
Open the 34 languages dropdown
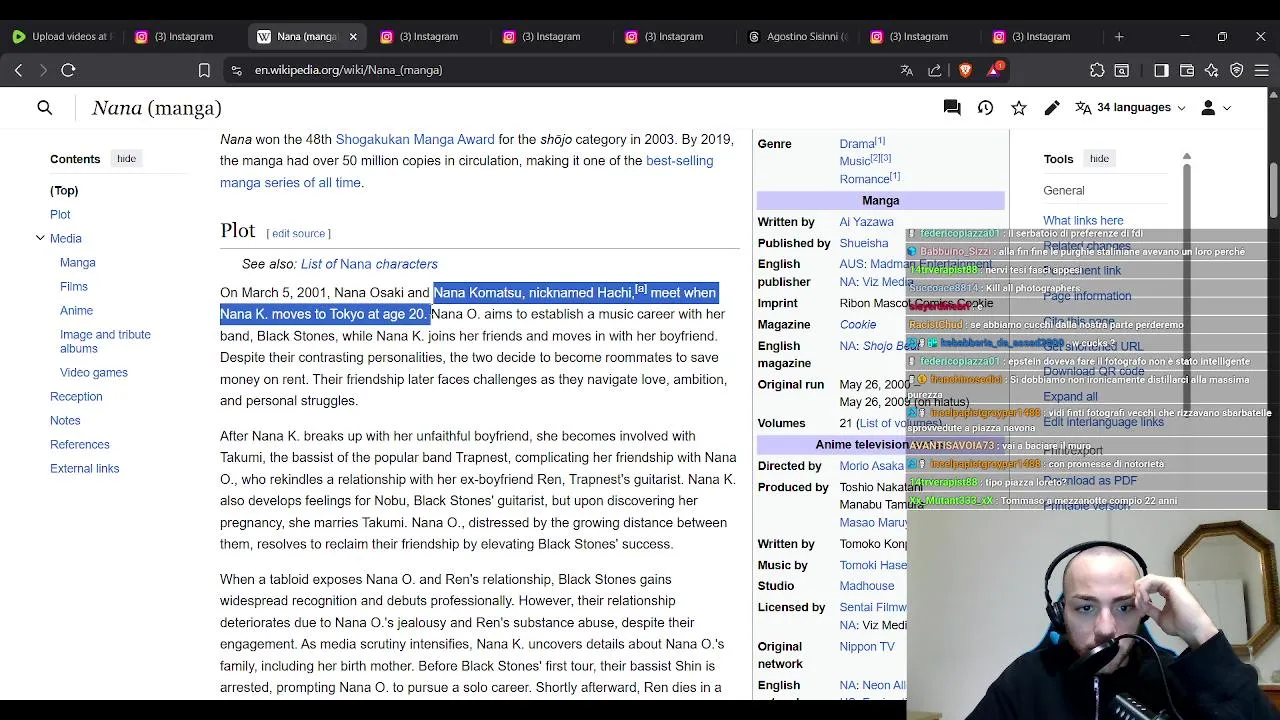coord(1130,107)
